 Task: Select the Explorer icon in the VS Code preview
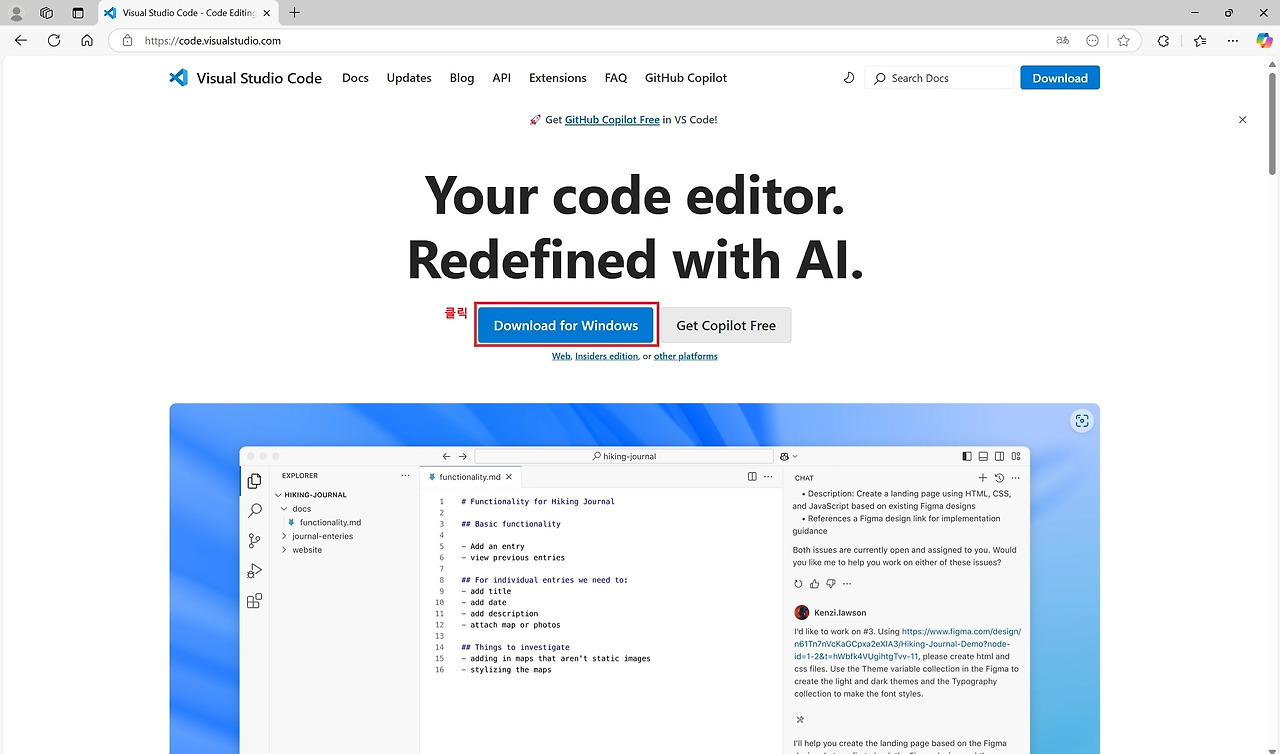tap(255, 481)
